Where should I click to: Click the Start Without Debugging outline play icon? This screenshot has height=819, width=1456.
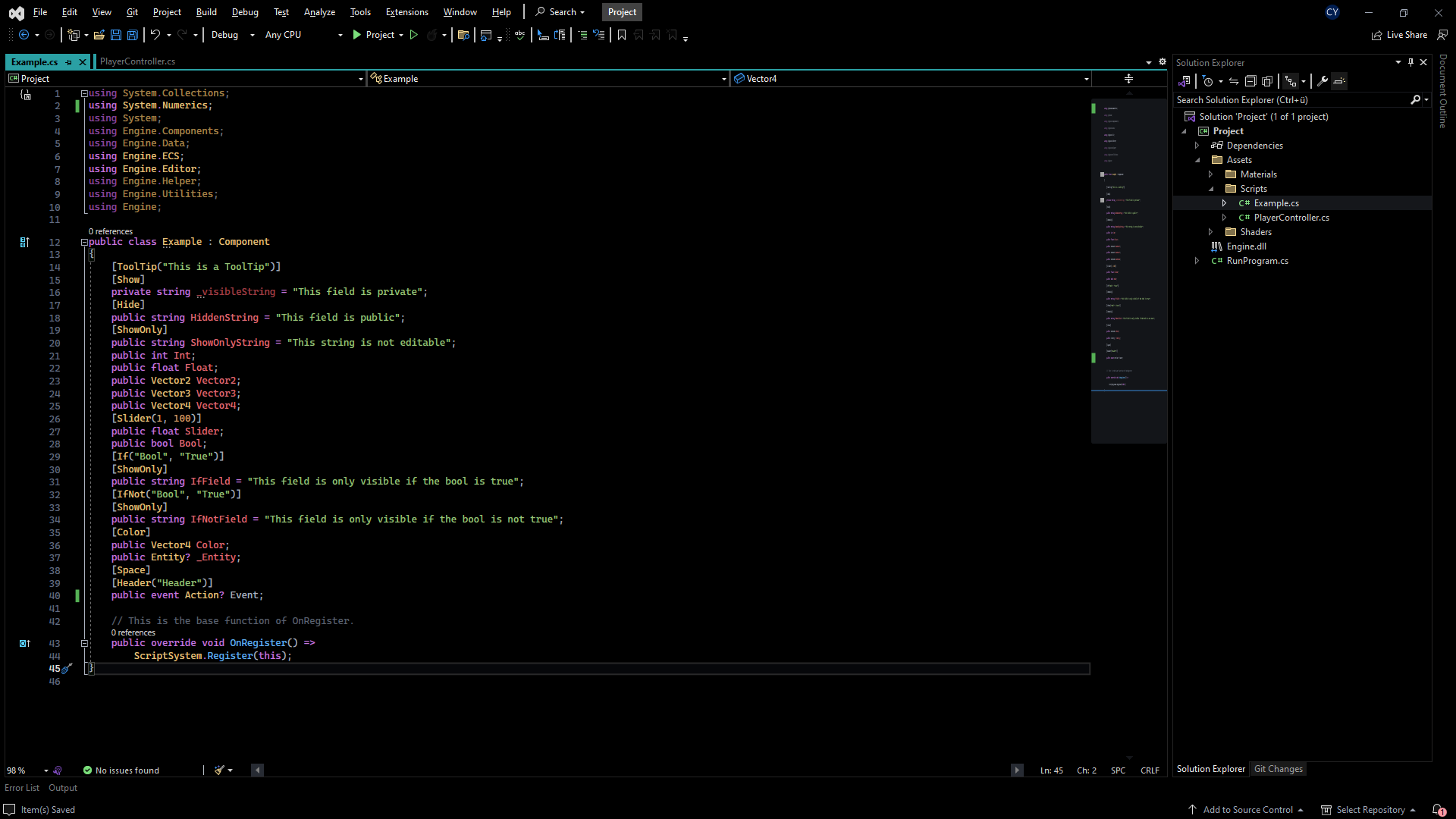tap(414, 35)
